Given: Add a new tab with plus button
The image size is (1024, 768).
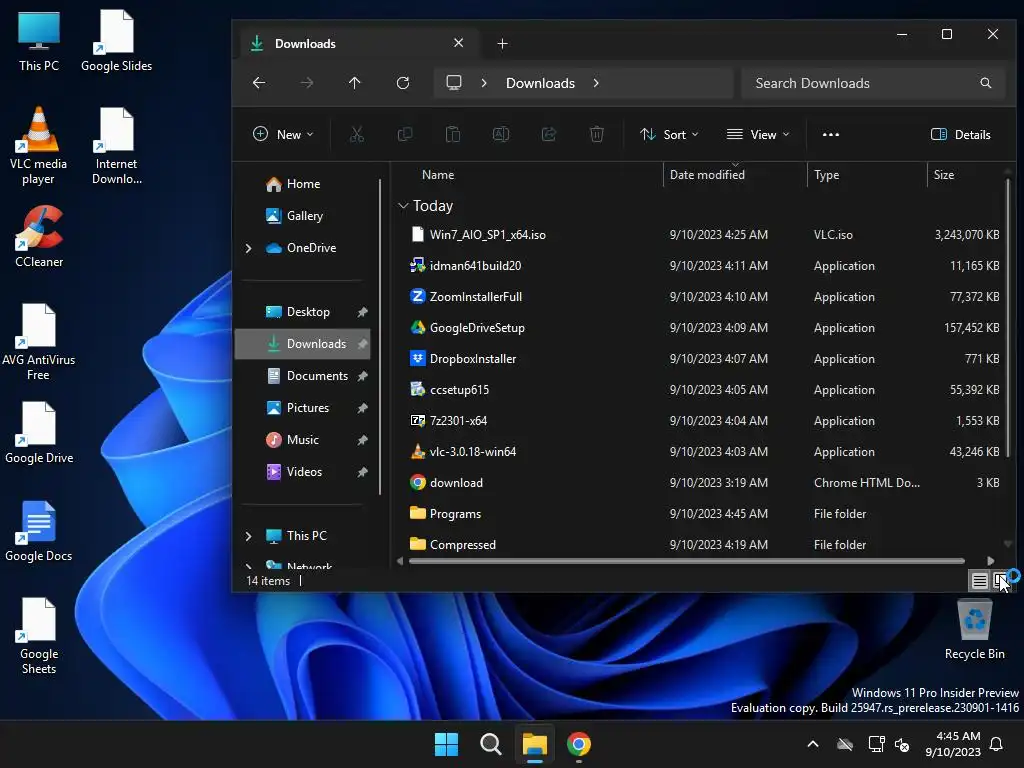Looking at the screenshot, I should 502,44.
